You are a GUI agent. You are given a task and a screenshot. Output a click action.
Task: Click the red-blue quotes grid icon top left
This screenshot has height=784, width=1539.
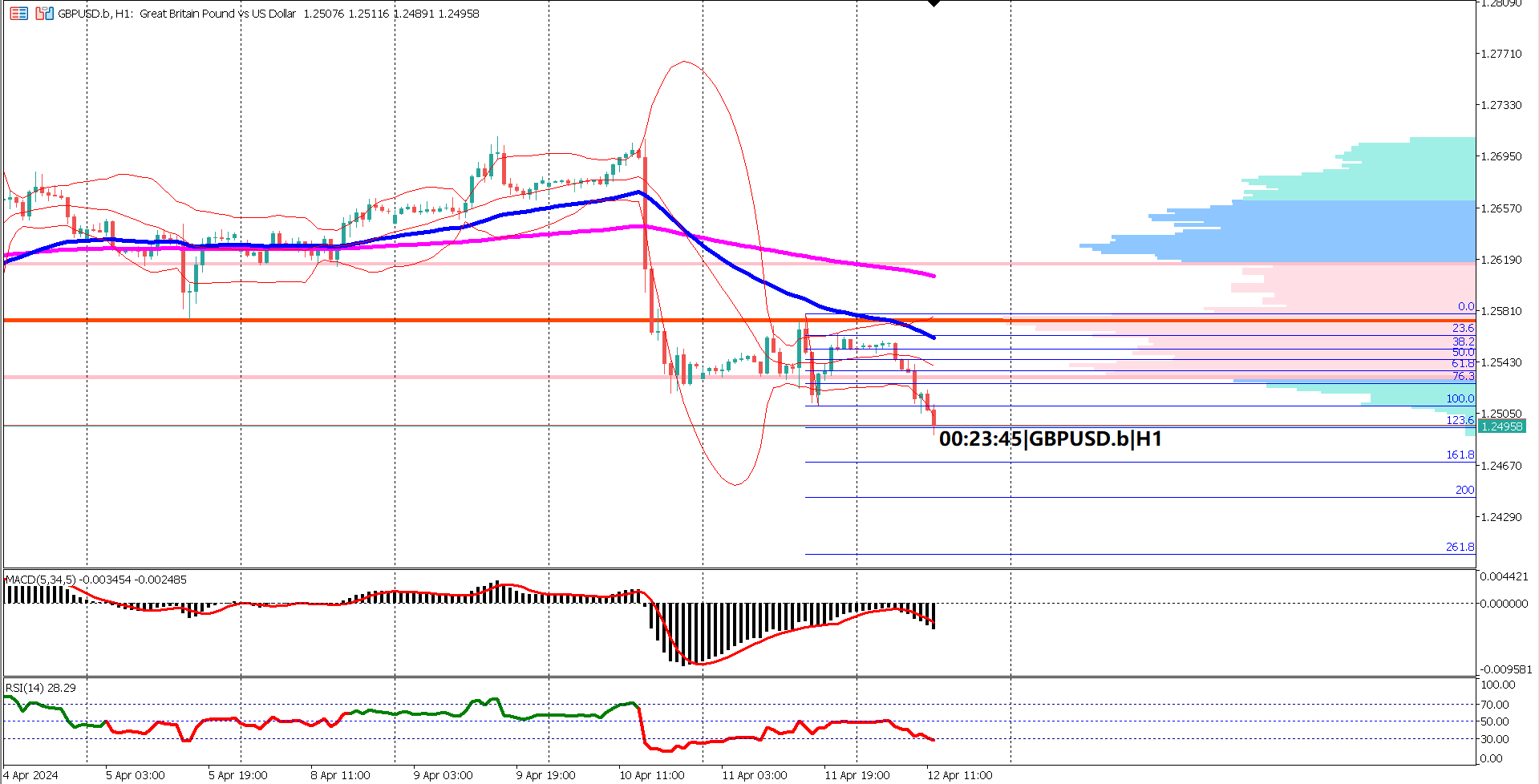[x=18, y=14]
